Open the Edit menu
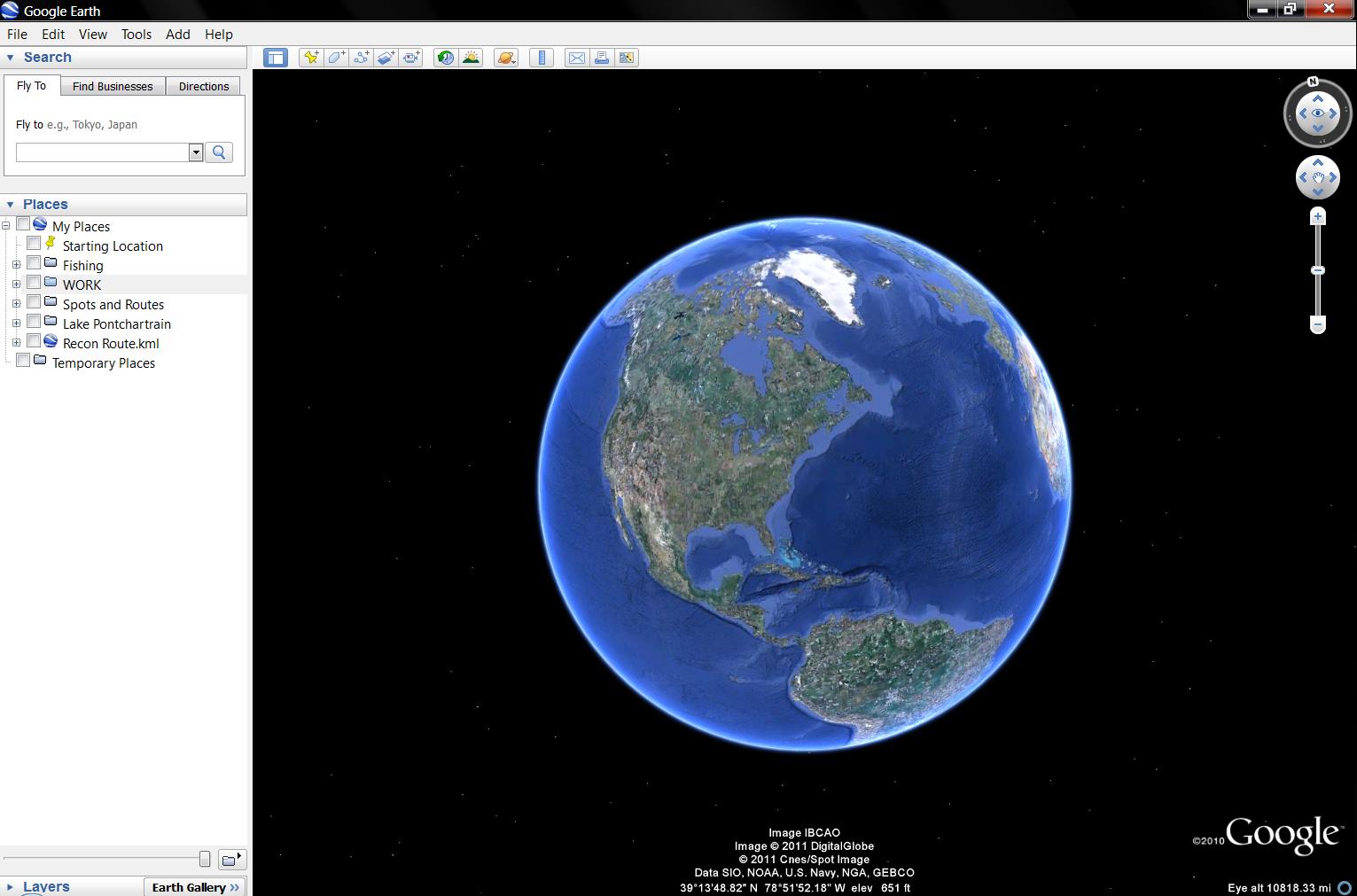 point(53,35)
